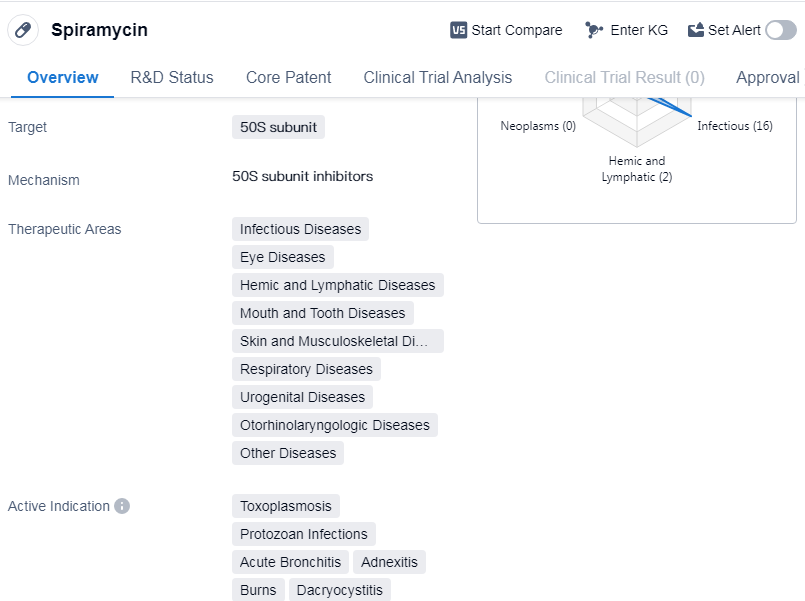Click the Active Indication info icon
Image resolution: width=805 pixels, height=601 pixels.
click(122, 506)
